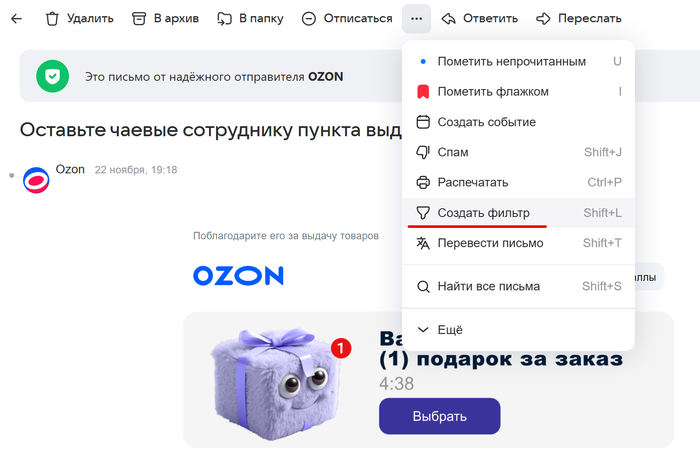The width and height of the screenshot is (700, 458).
Task: Click the green trusted sender shield icon
Action: point(52,76)
